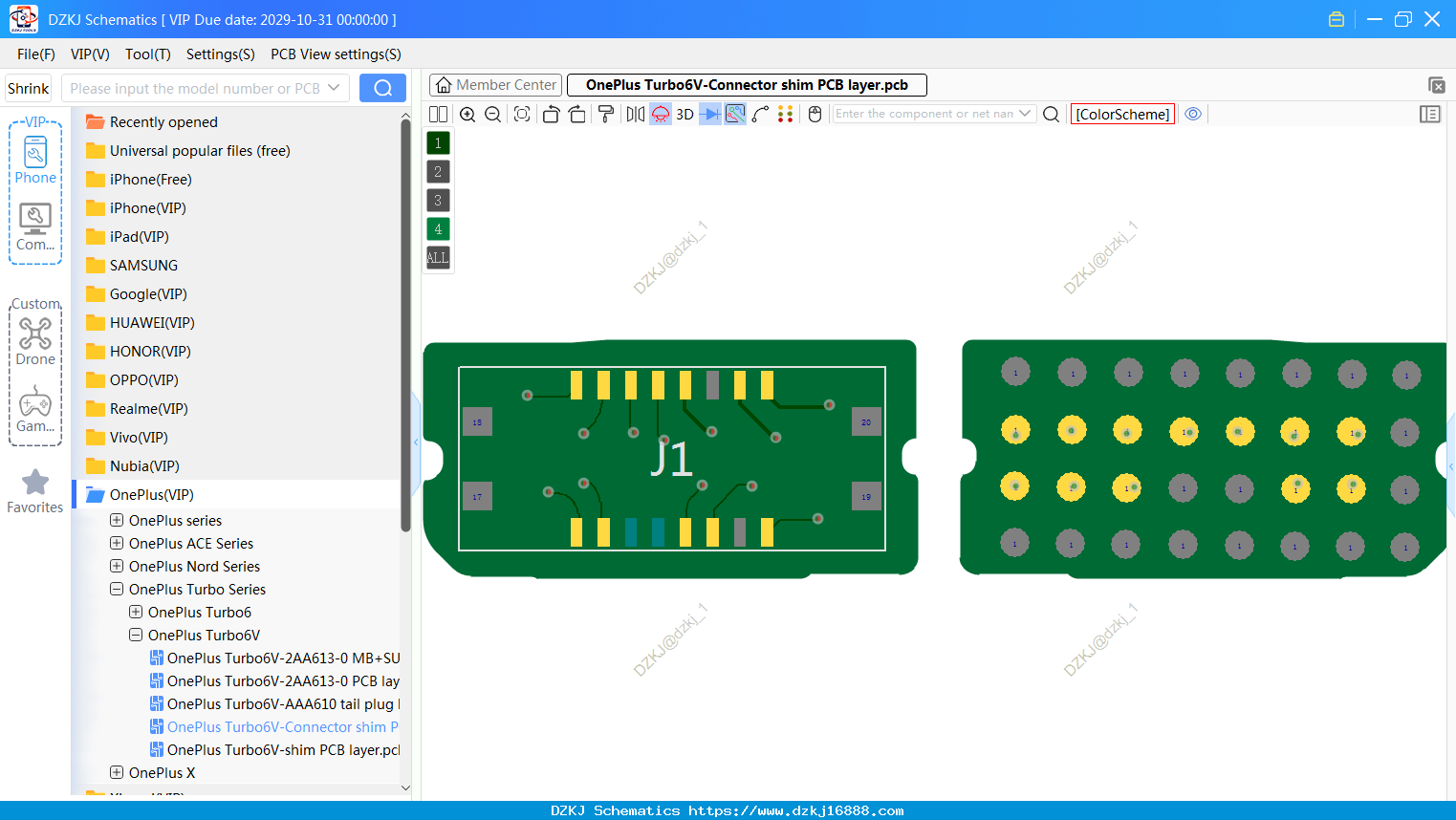1456x820 pixels.
Task: Zoom in on the PCB view
Action: [x=467, y=115]
